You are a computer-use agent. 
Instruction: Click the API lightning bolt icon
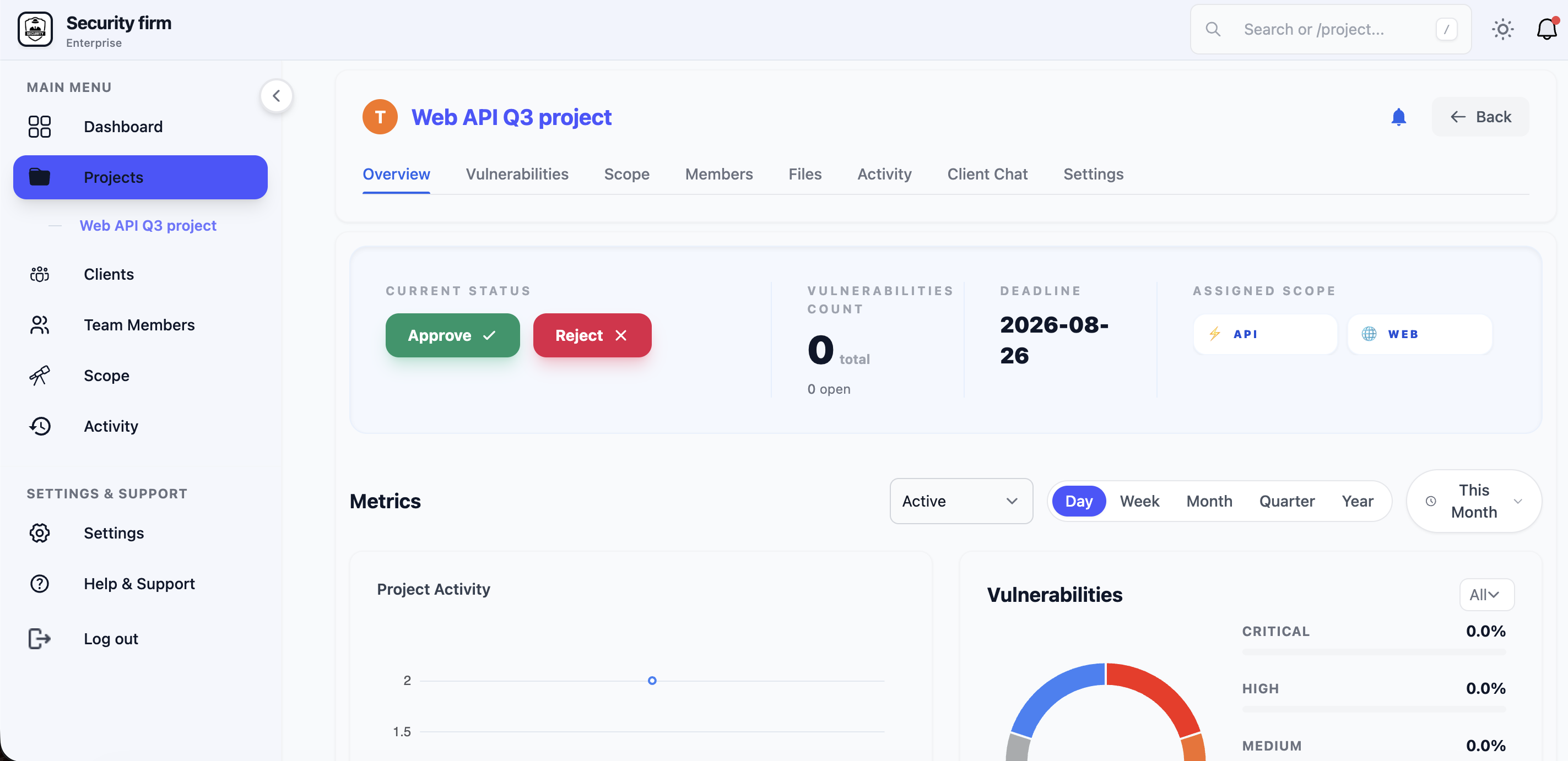(1215, 334)
